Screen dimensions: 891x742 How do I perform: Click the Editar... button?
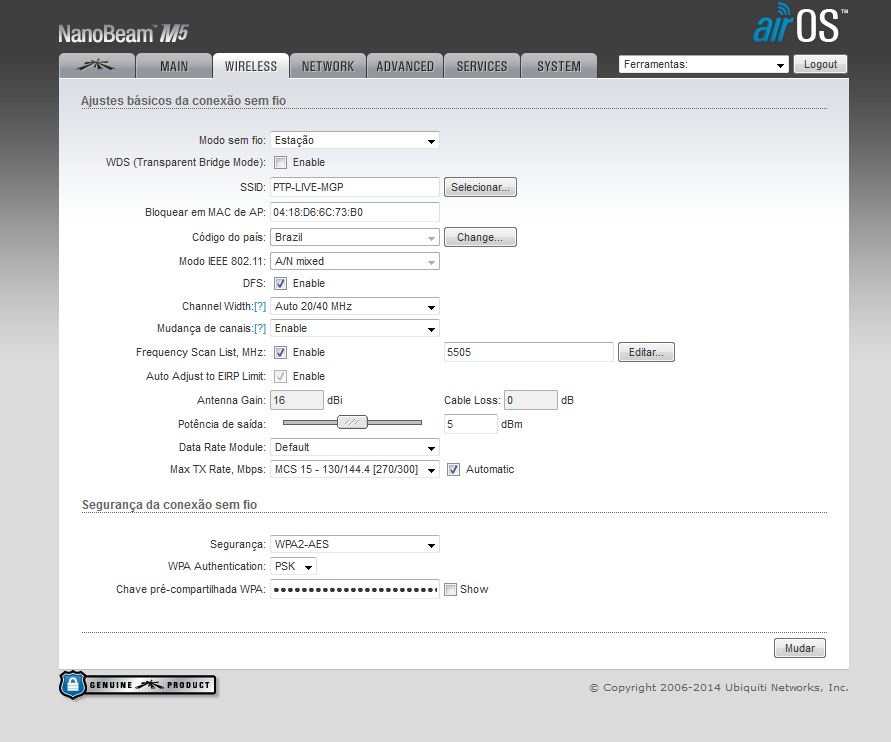[x=646, y=352]
